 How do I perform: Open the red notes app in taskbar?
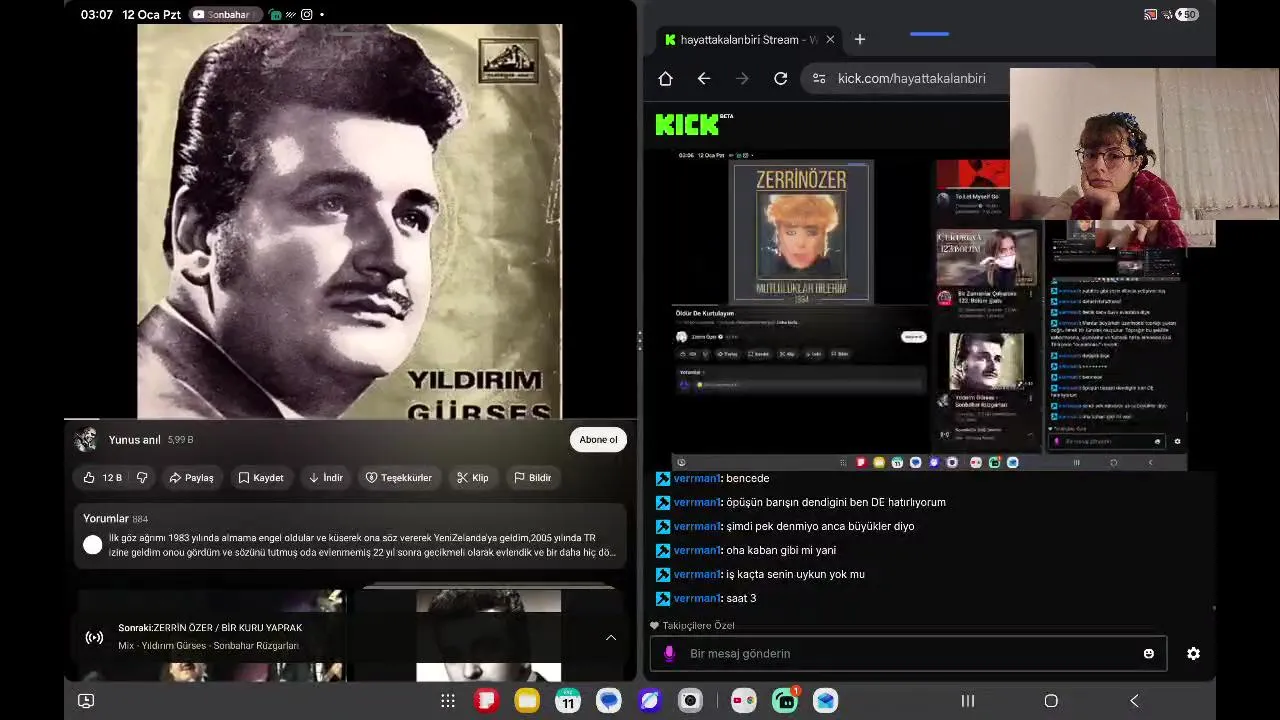pyautogui.click(x=487, y=701)
